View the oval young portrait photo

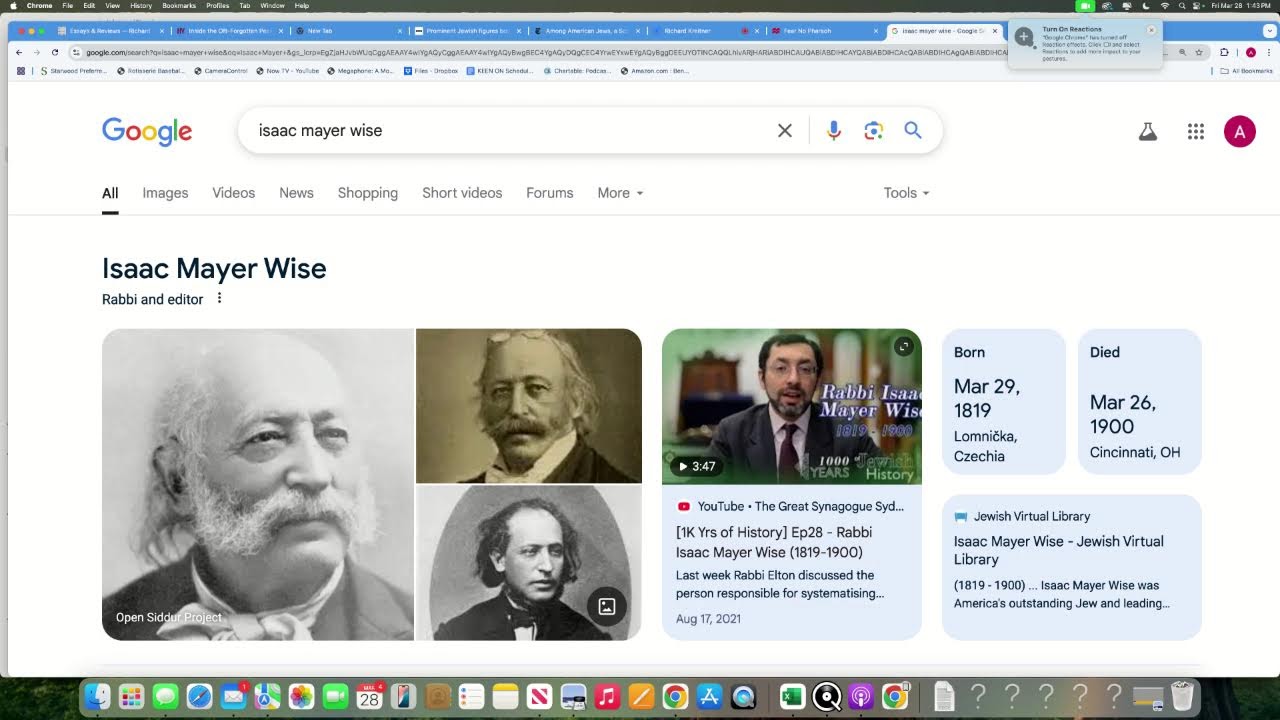[529, 563]
